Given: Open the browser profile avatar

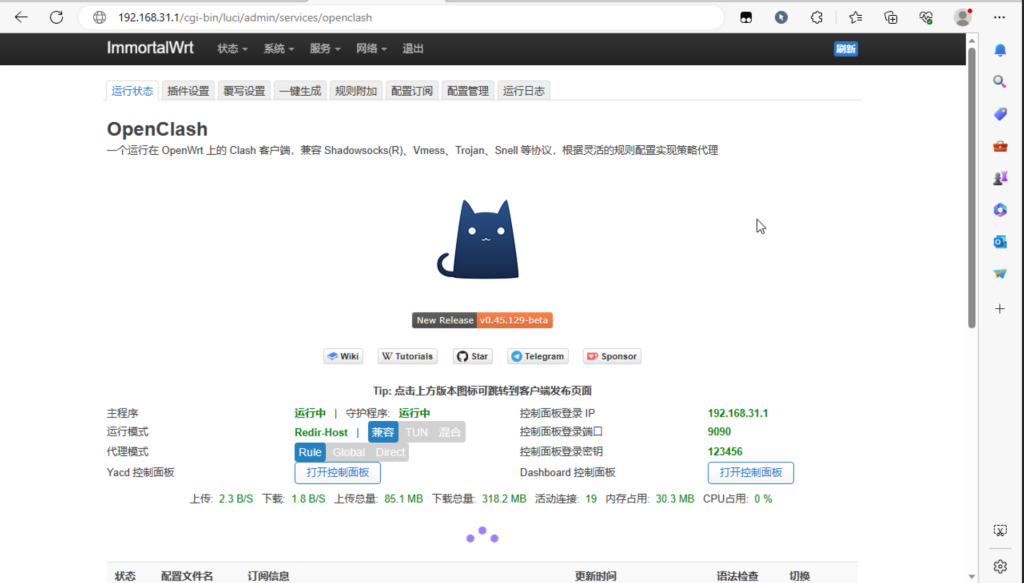Looking at the screenshot, I should coord(963,18).
